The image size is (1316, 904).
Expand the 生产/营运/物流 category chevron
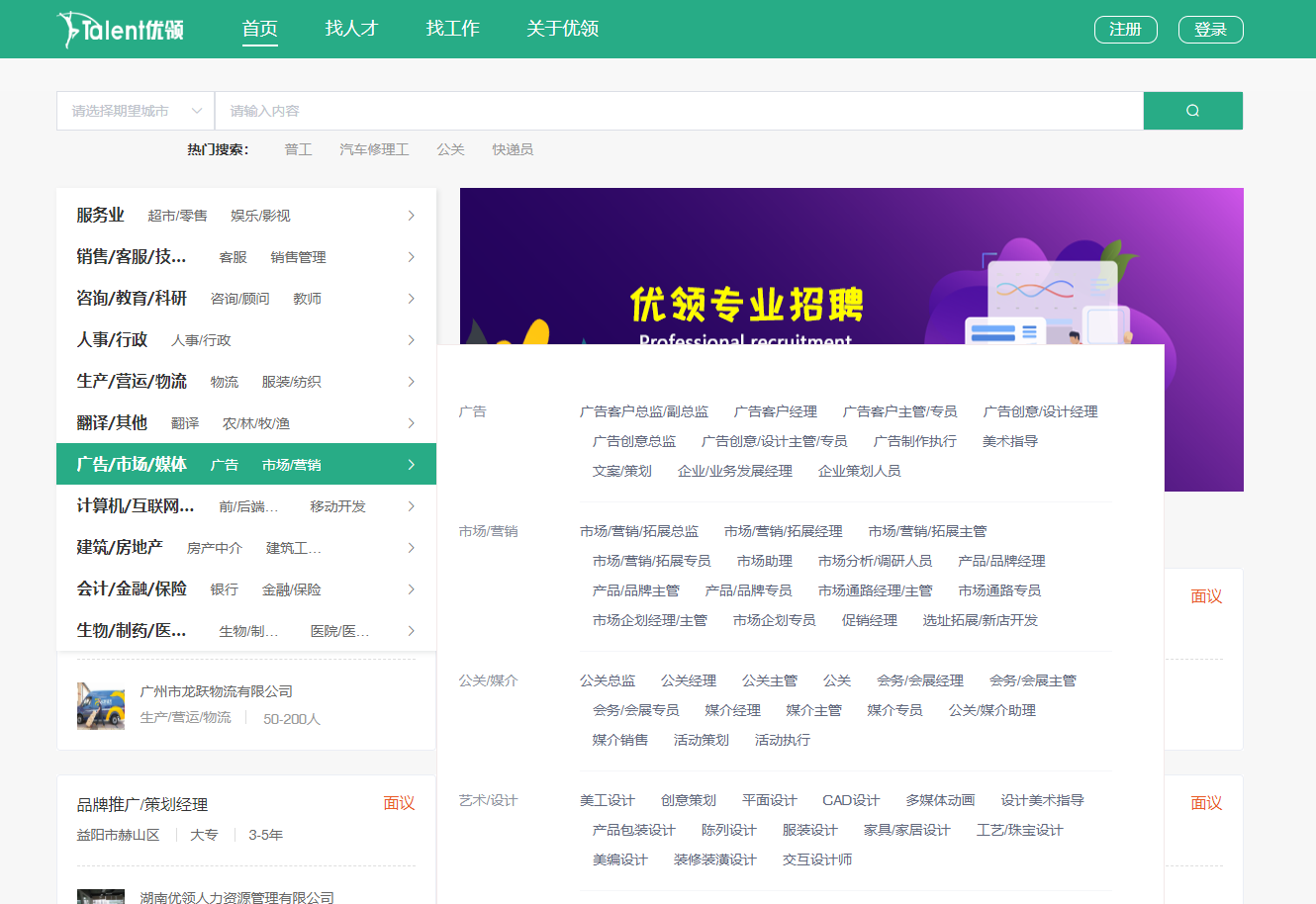point(412,382)
